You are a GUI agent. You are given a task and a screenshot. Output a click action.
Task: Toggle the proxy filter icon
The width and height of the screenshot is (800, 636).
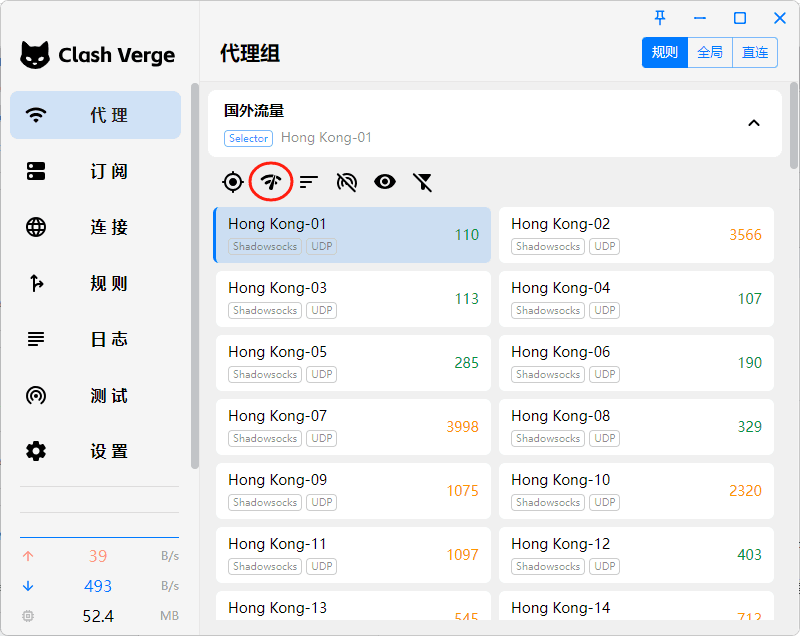coord(423,181)
